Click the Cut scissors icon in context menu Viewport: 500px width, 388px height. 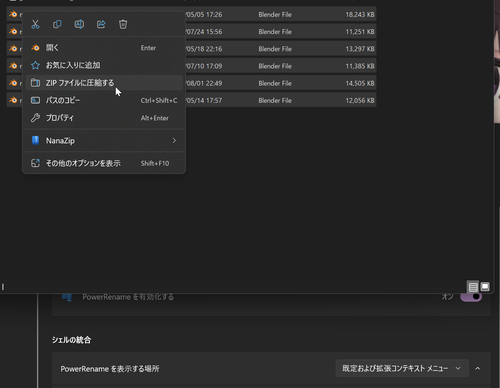pyautogui.click(x=35, y=24)
